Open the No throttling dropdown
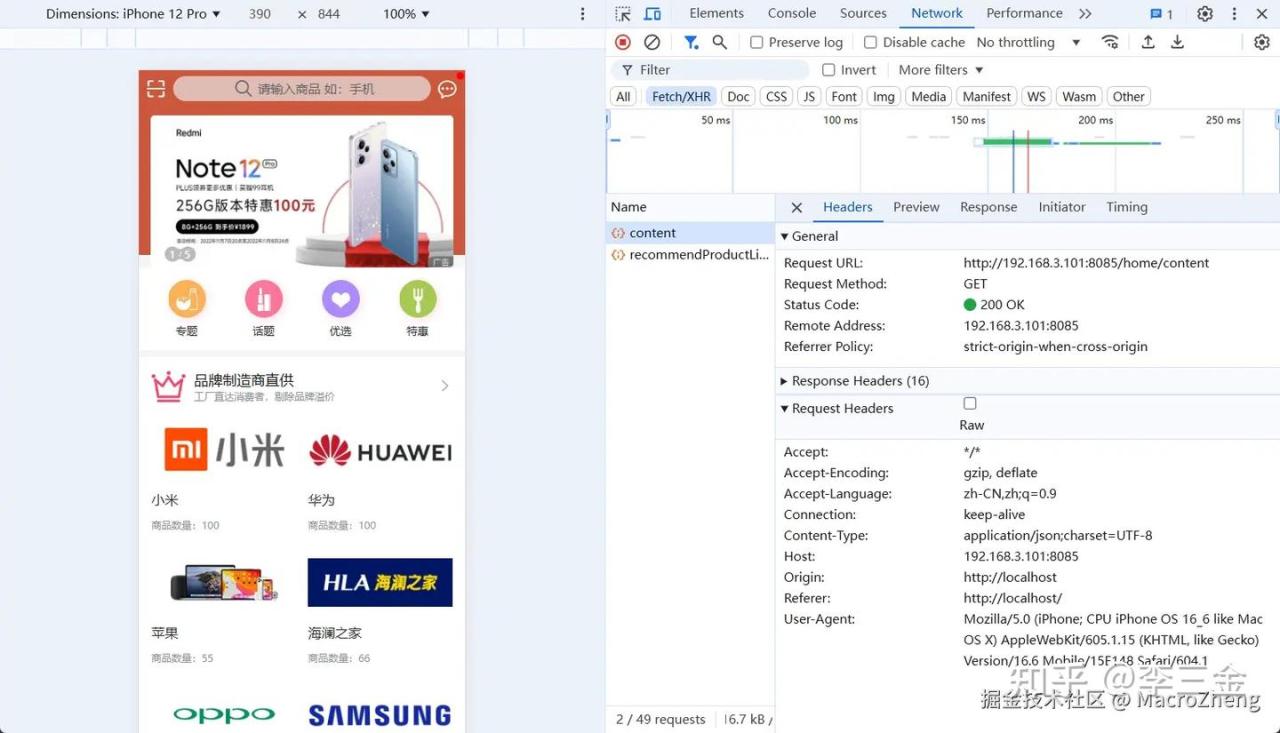1280x733 pixels. point(1028,42)
